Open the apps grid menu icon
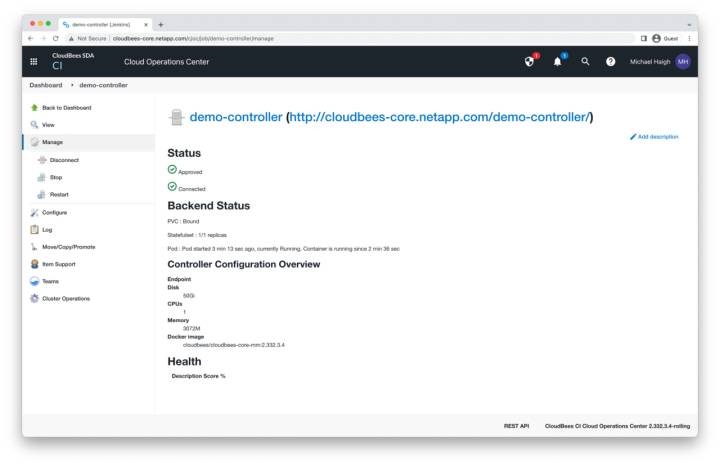 [33, 61]
